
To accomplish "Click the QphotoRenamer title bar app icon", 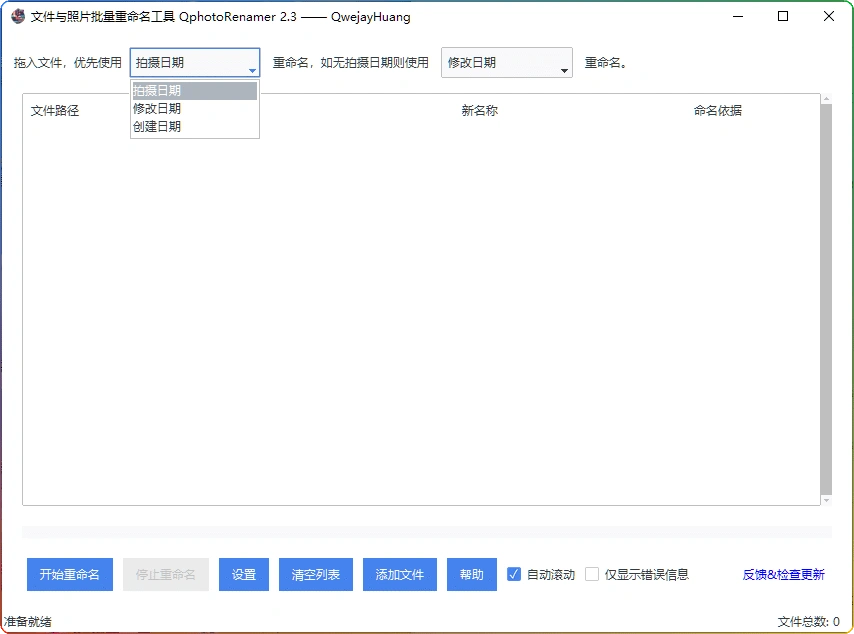I will [17, 16].
